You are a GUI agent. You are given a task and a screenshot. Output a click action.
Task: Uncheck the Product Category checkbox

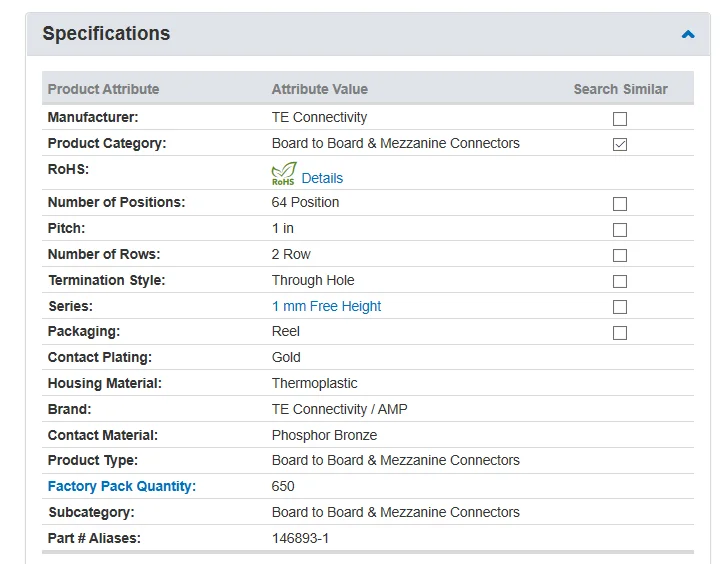coord(620,144)
